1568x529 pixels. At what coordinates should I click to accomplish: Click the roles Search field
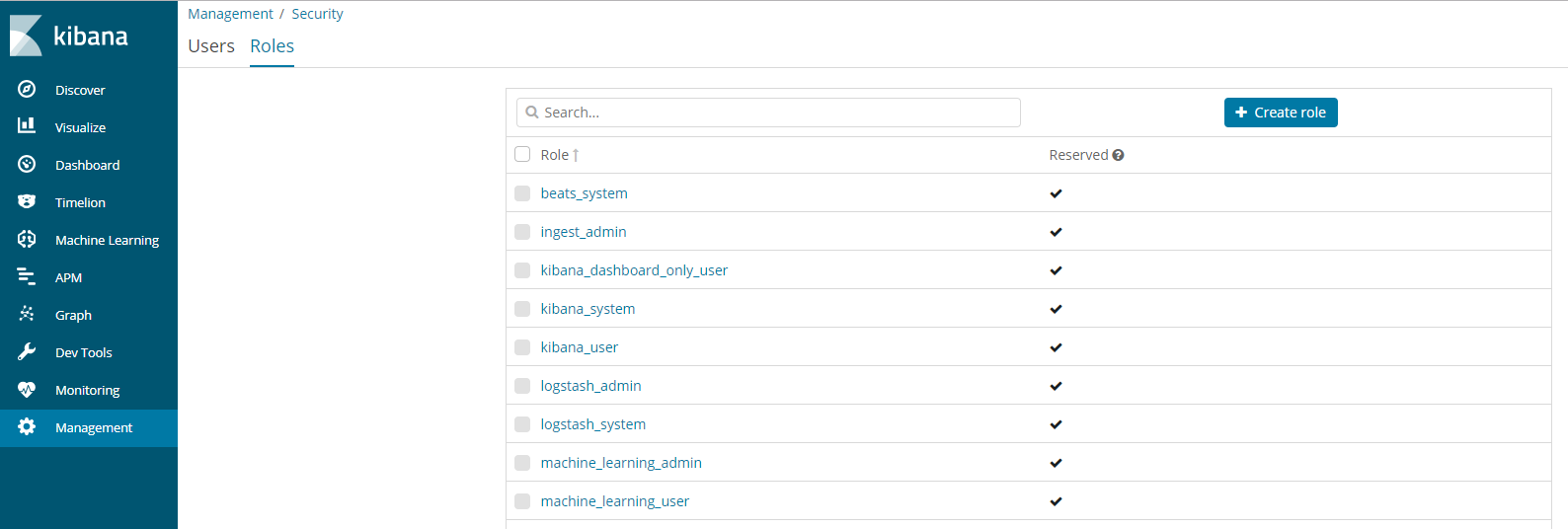(768, 113)
